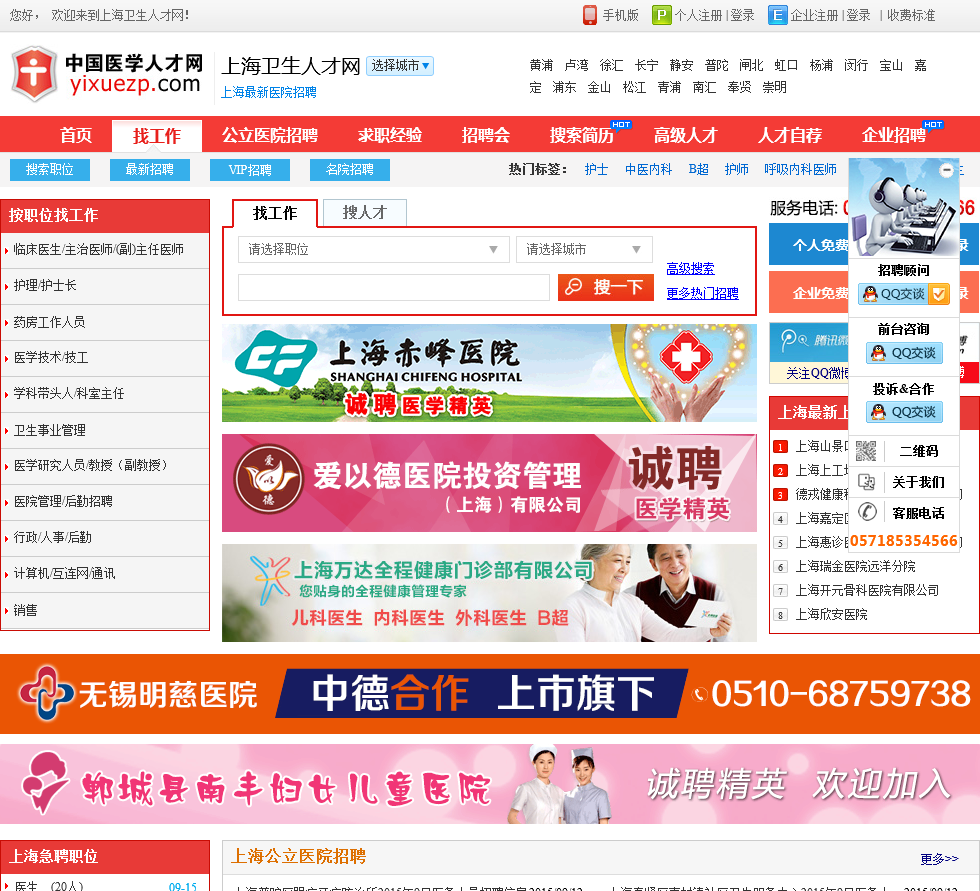Open 上海瑞金医院远洋分院 listing
This screenshot has height=891, width=980.
pyautogui.click(x=855, y=566)
